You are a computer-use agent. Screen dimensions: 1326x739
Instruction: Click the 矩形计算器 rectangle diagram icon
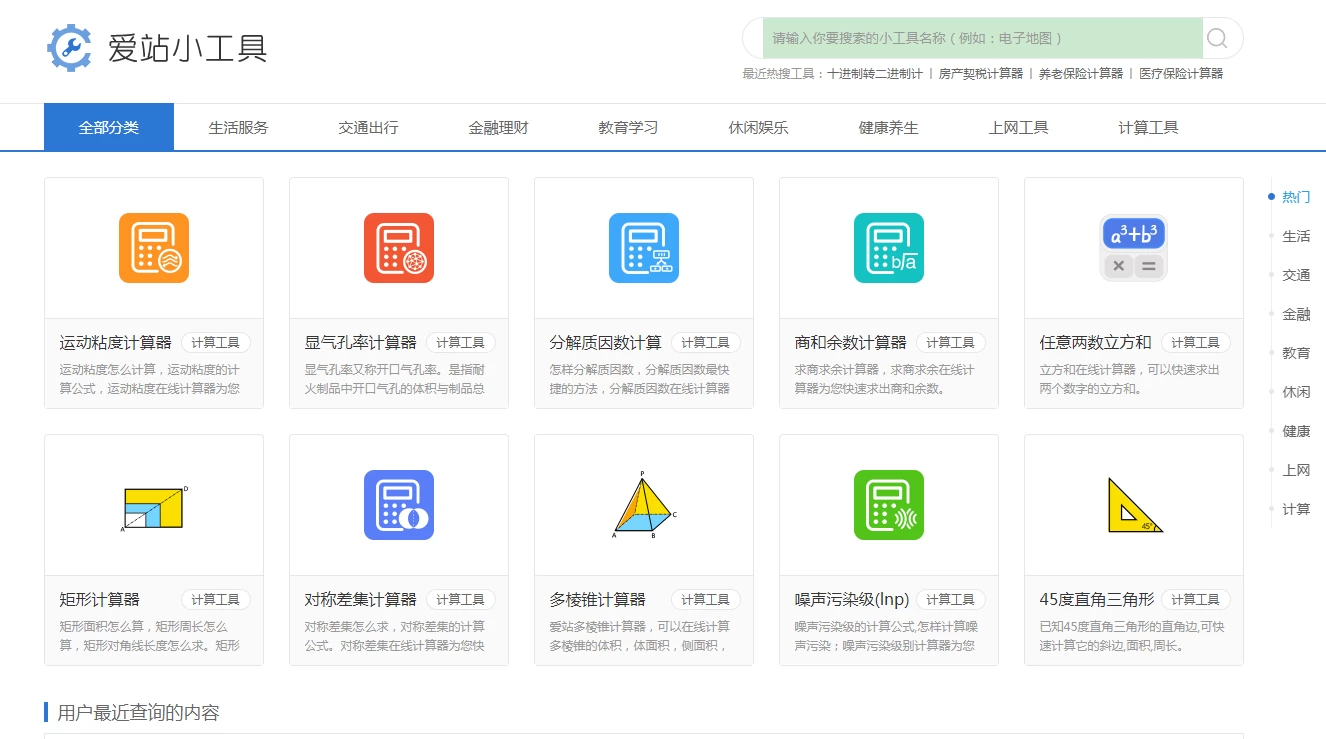tap(153, 505)
